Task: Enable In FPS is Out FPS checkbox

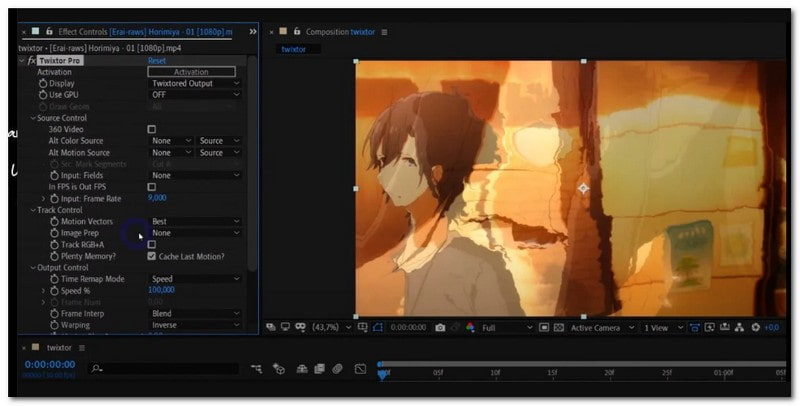Action: point(152,187)
